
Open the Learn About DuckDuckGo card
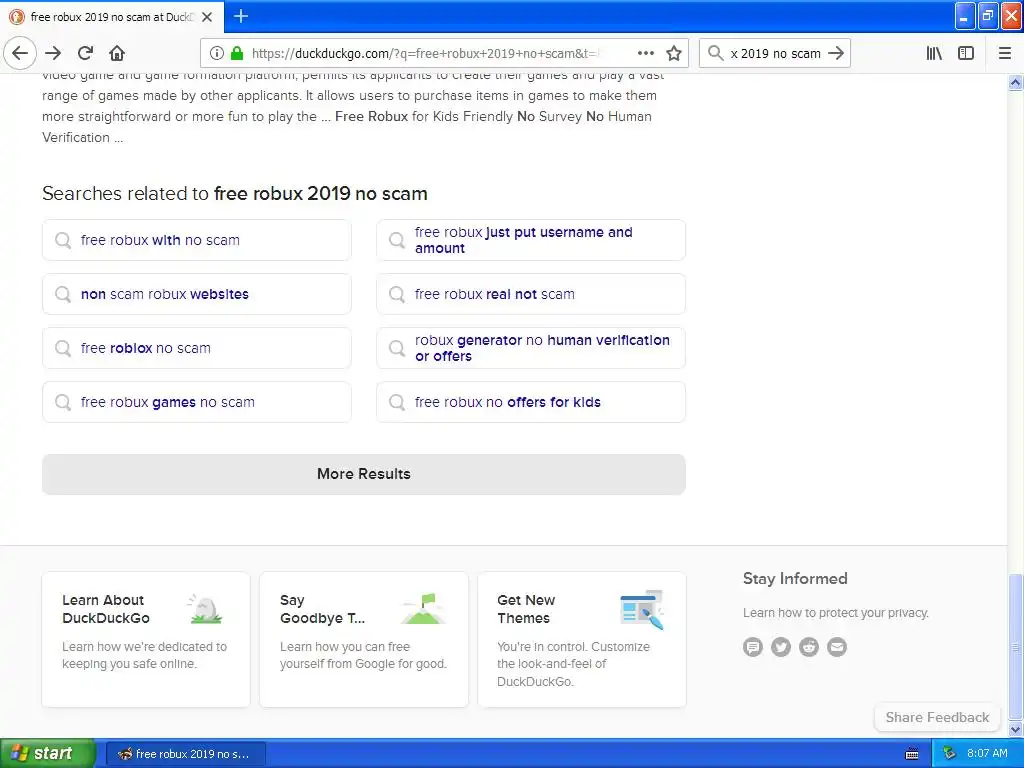pyautogui.click(x=146, y=639)
